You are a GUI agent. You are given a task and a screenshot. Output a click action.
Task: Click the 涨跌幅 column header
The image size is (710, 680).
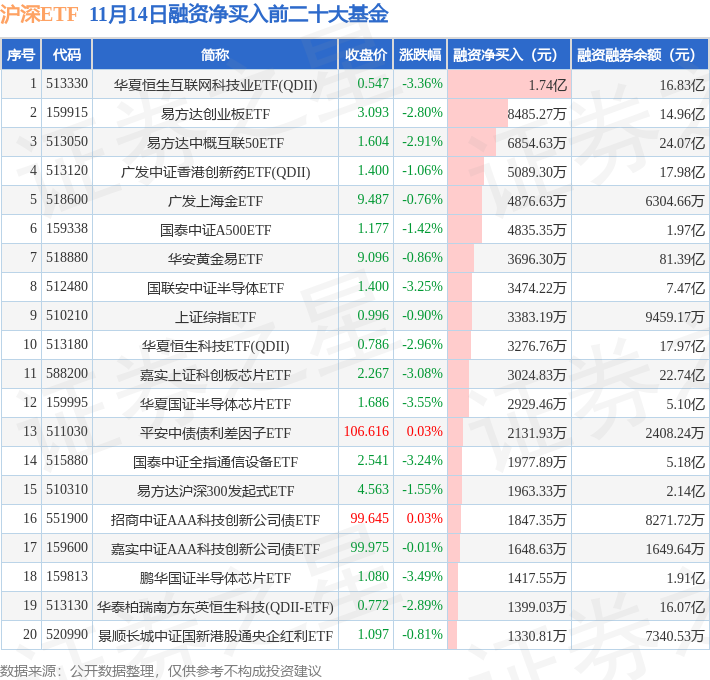tap(420, 55)
